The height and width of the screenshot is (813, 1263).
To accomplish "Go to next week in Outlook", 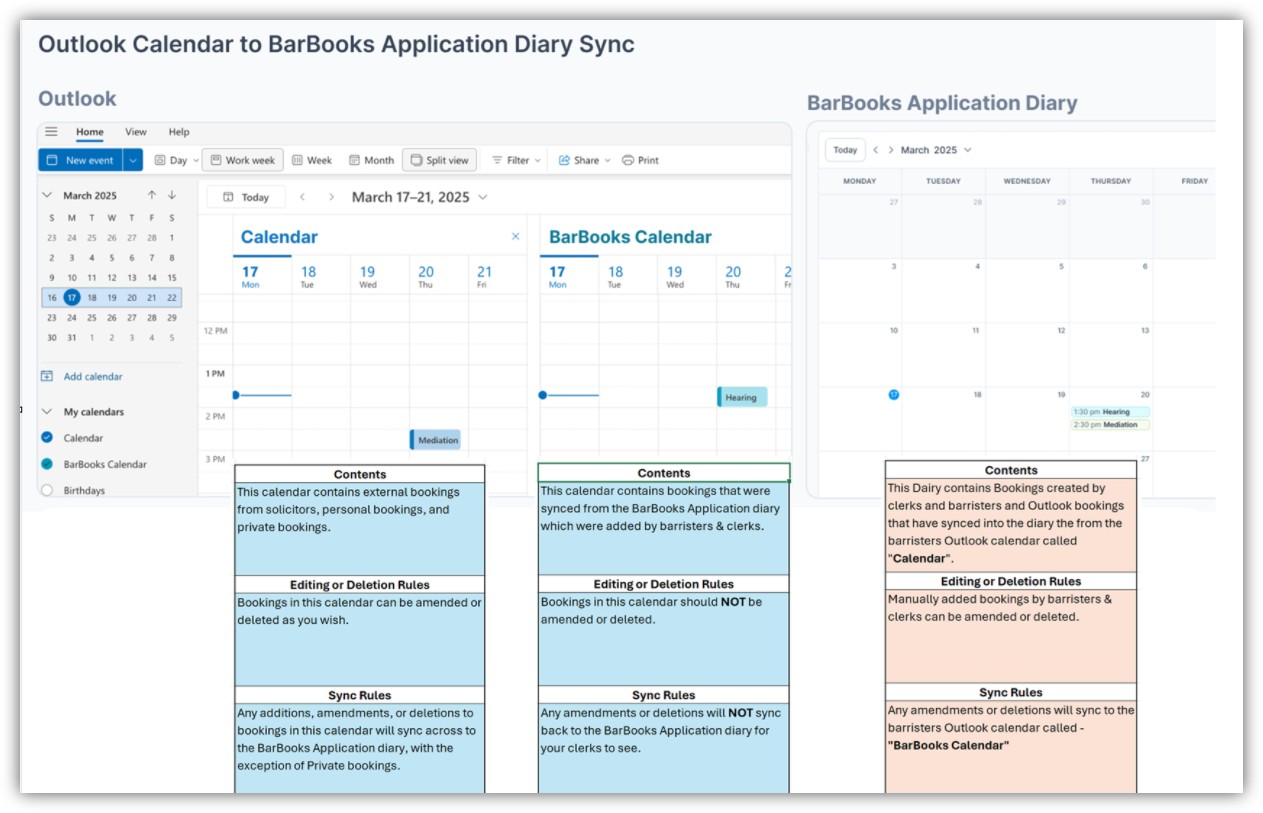I will tap(331, 197).
